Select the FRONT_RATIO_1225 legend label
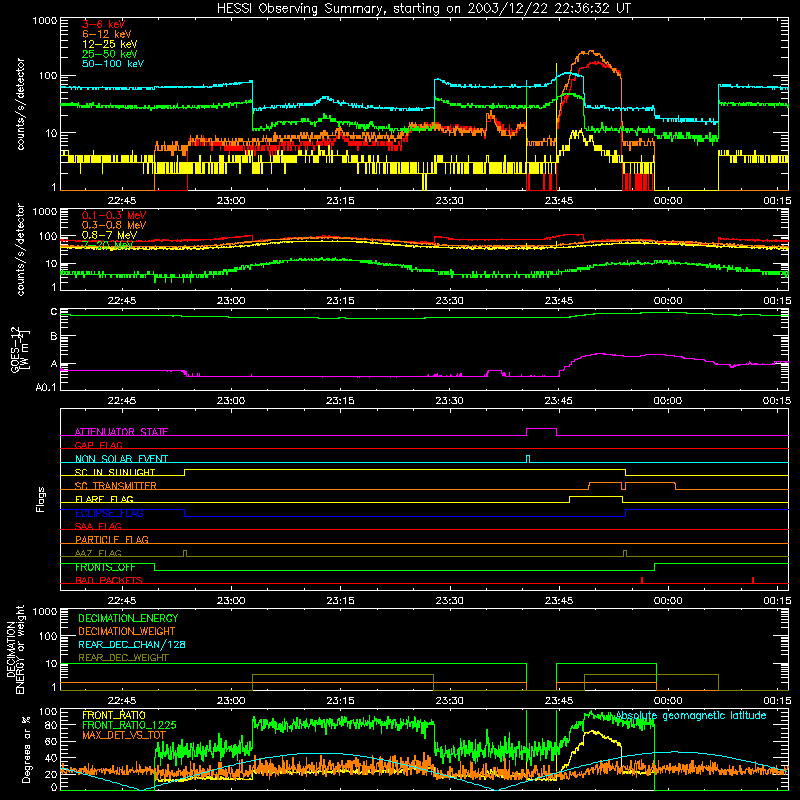This screenshot has height=800, width=800. click(129, 725)
